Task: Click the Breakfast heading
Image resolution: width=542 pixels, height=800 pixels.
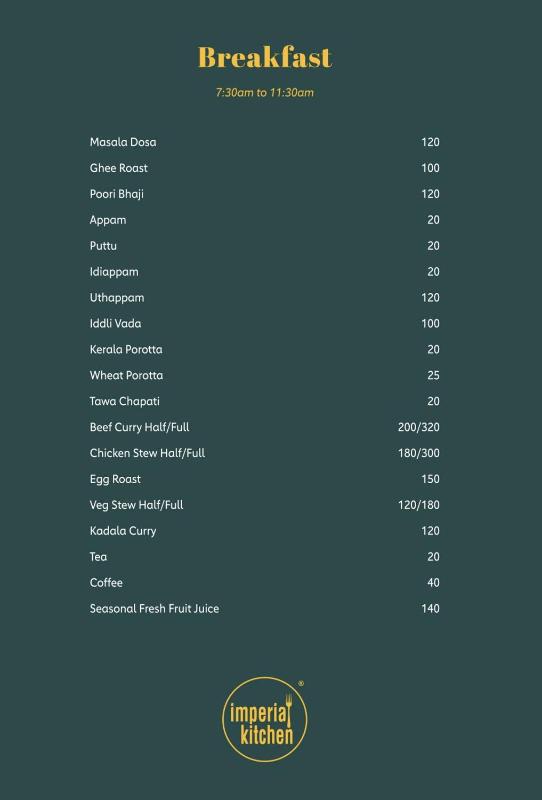Action: (265, 57)
